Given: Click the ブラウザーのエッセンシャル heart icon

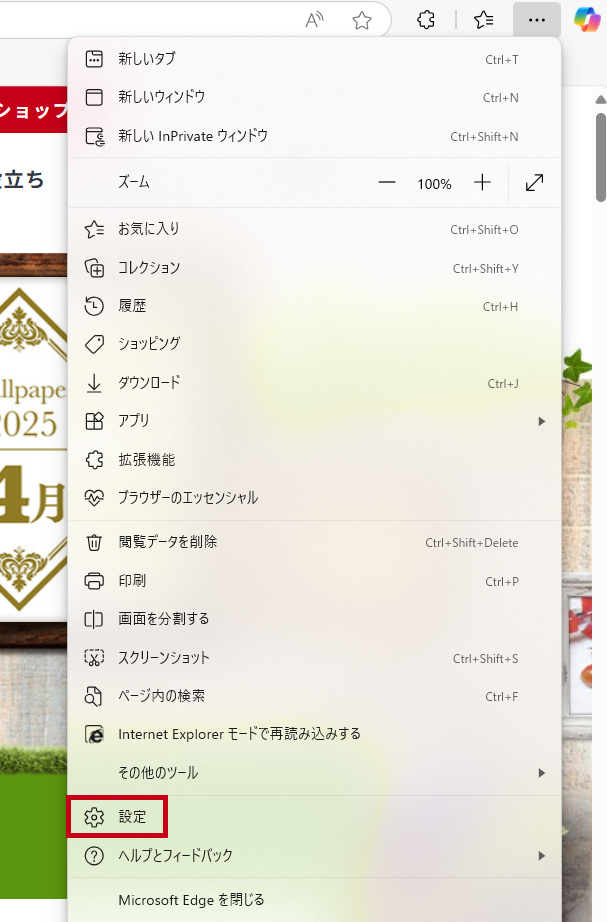Looking at the screenshot, I should coord(94,498).
